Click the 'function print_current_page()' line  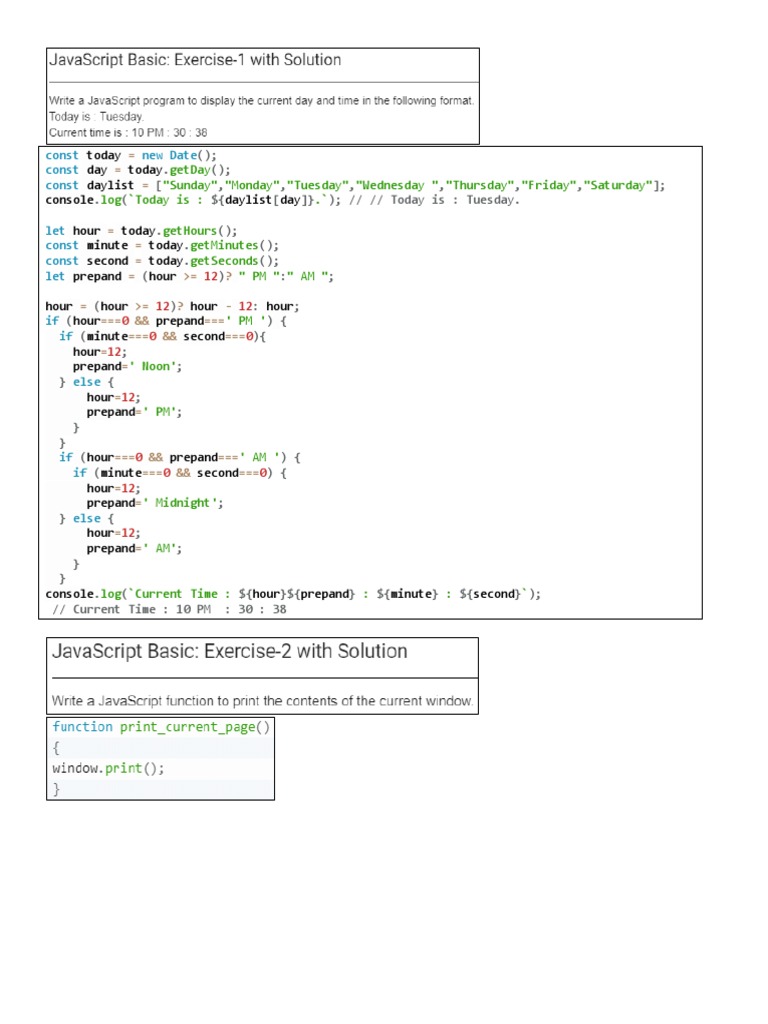[161, 727]
